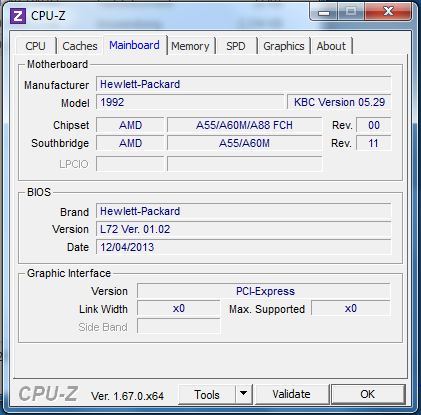
Task: Click the Southbridge A55/A60M value
Action: 245,143
